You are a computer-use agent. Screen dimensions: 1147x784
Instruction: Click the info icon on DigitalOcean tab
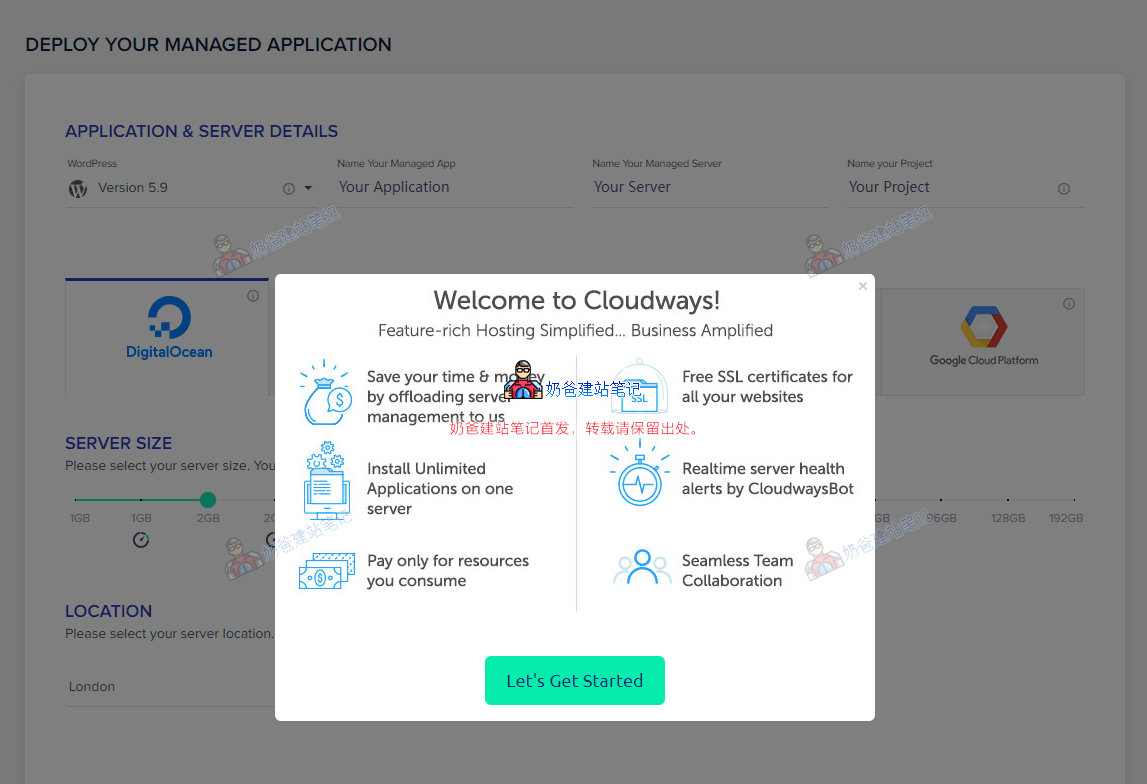point(253,296)
